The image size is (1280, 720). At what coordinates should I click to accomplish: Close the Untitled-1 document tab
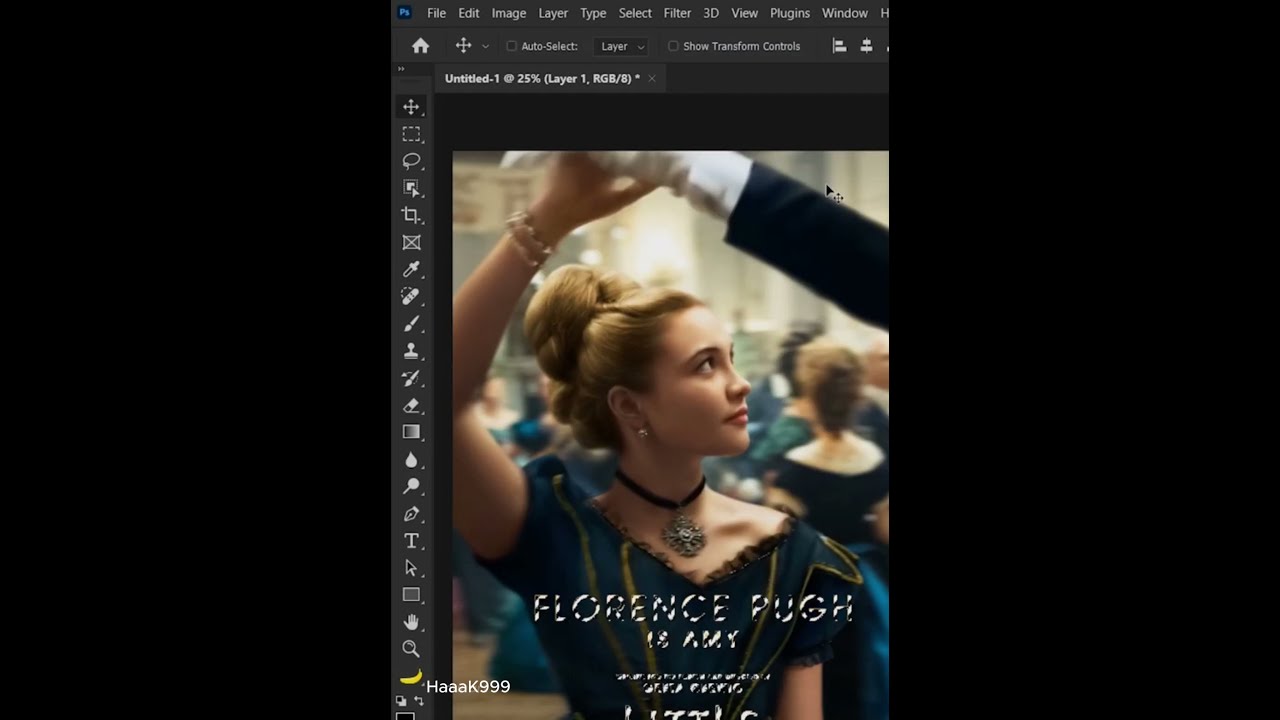[x=652, y=78]
